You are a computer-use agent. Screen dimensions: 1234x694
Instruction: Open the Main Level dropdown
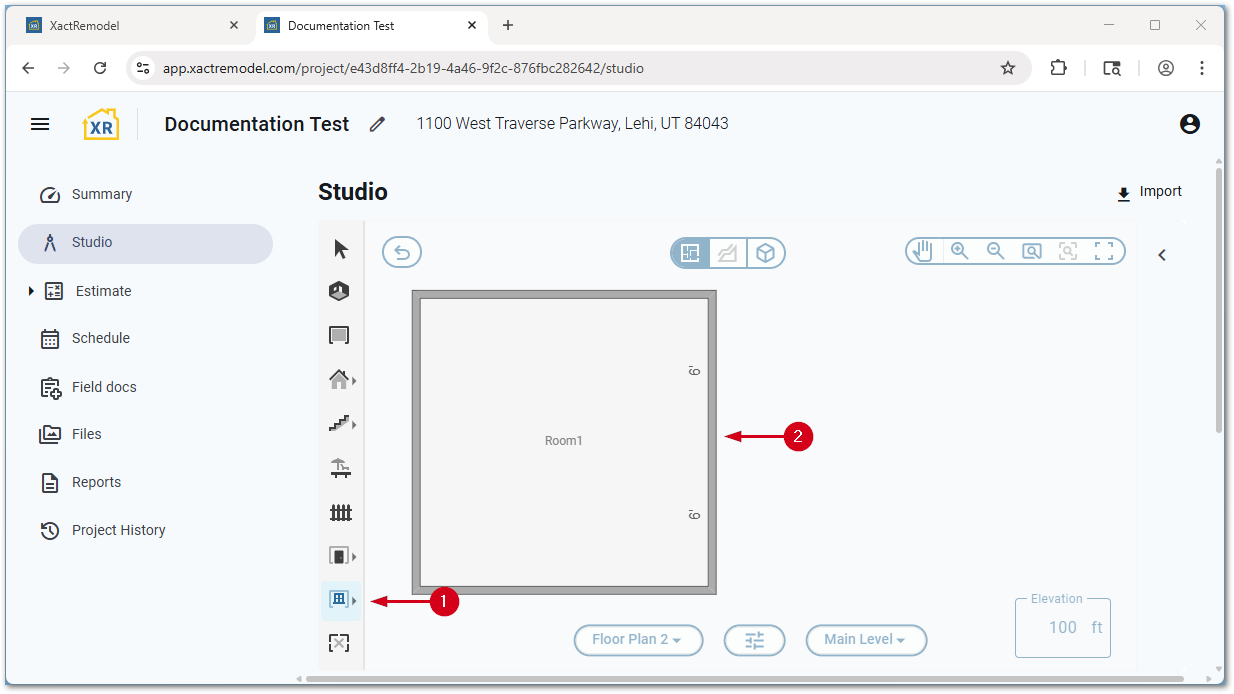[x=866, y=640]
